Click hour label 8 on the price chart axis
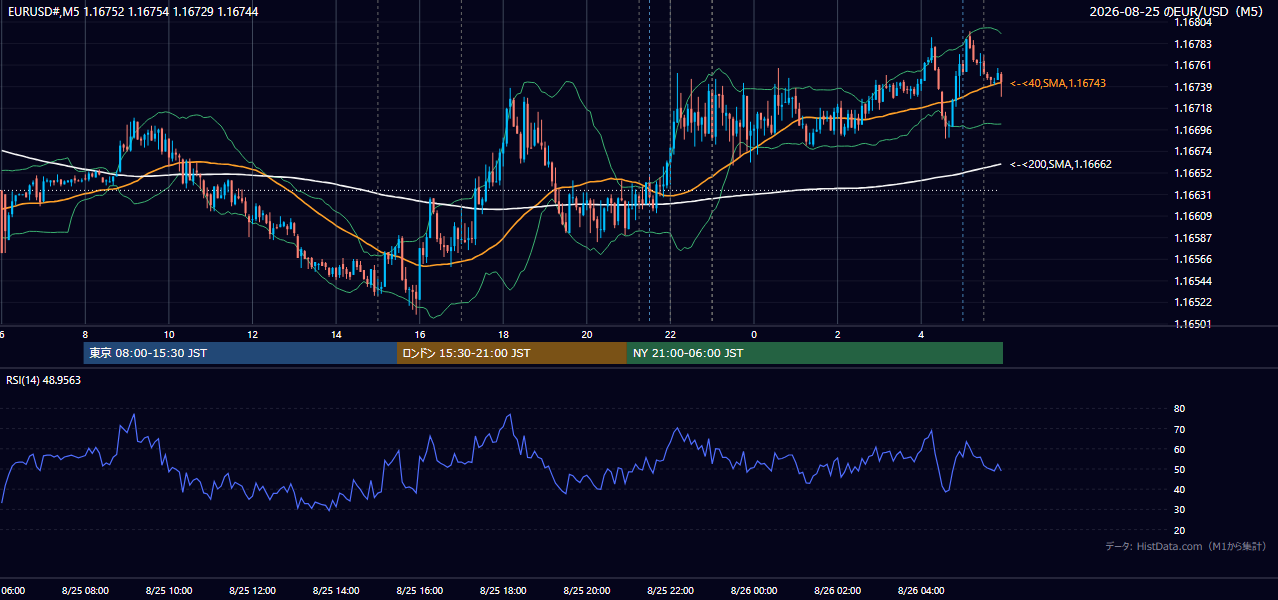The image size is (1278, 600). [85, 334]
